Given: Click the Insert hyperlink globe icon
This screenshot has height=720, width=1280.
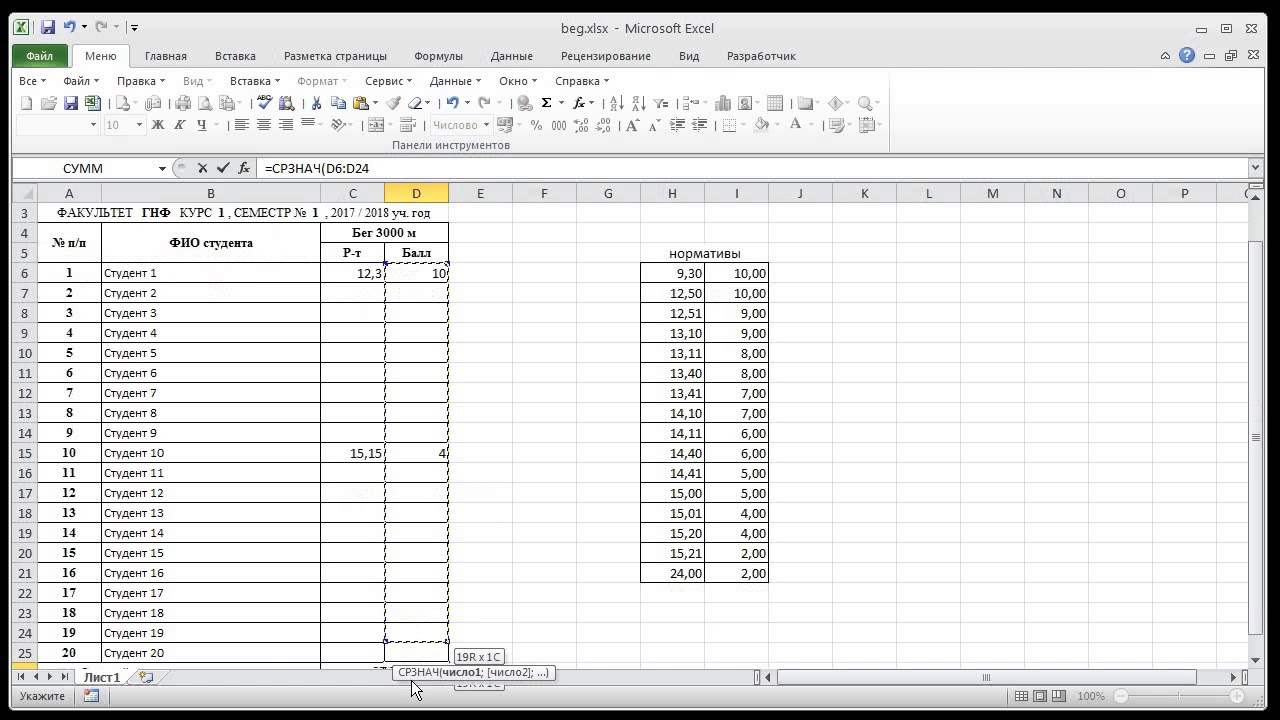Looking at the screenshot, I should 524,103.
